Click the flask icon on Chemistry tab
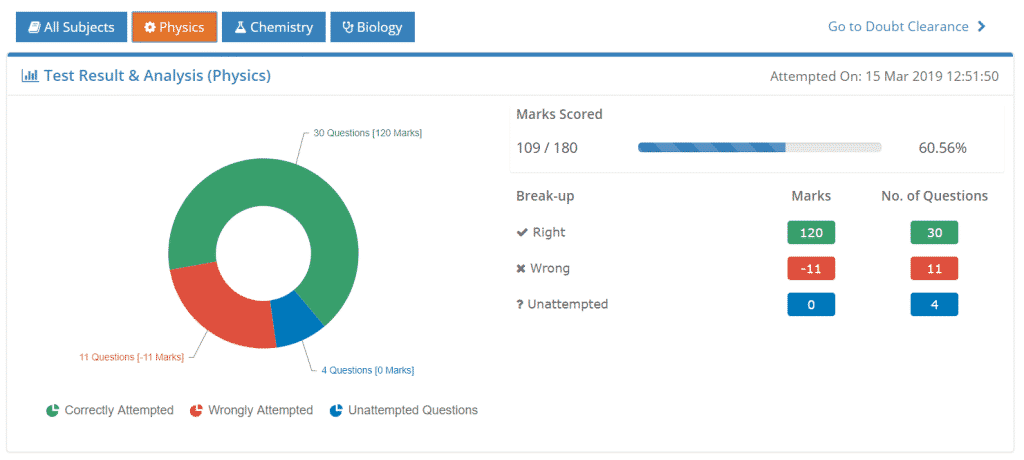Image resolution: width=1024 pixels, height=460 pixels. (x=240, y=27)
